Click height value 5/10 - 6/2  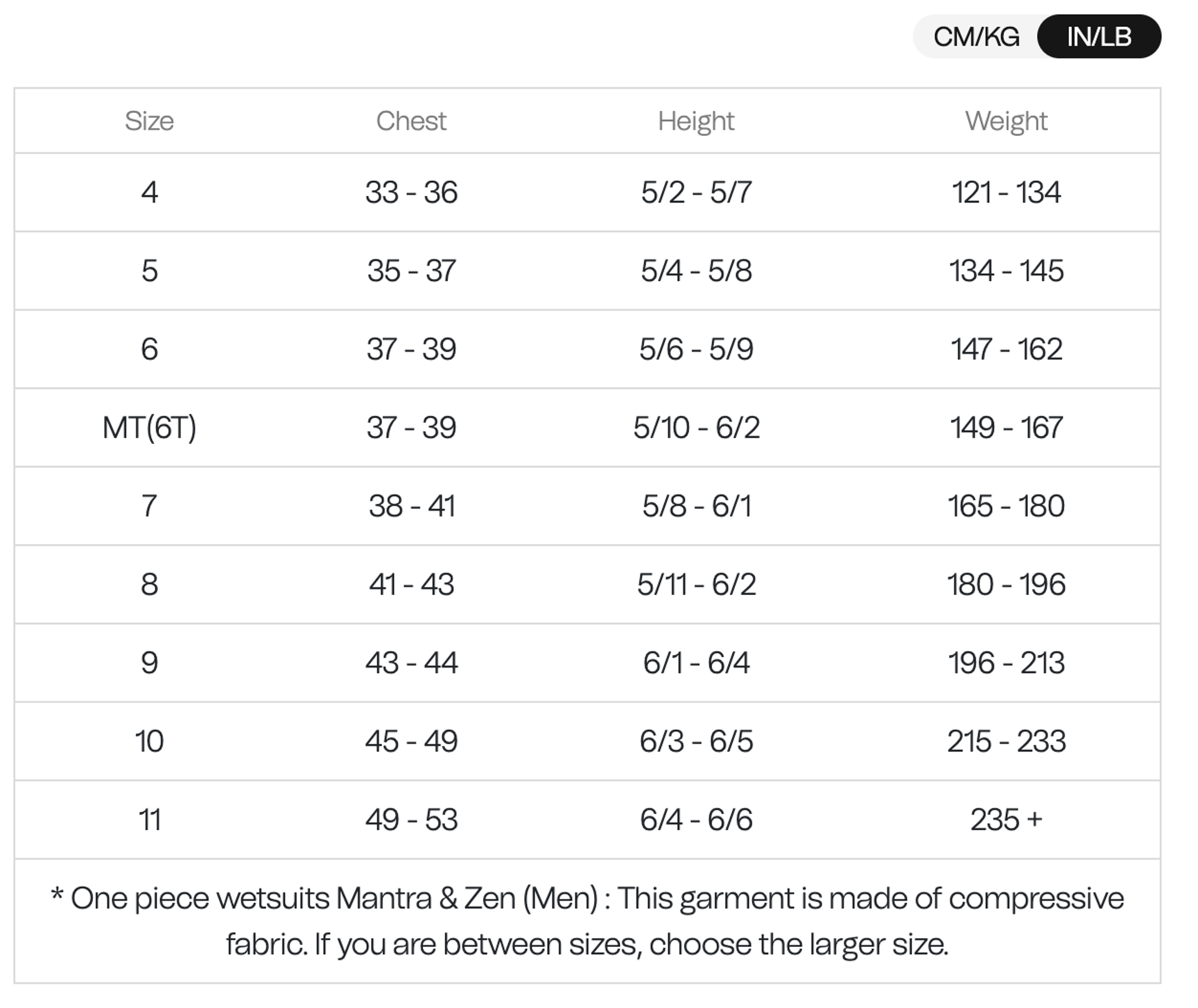(x=696, y=428)
